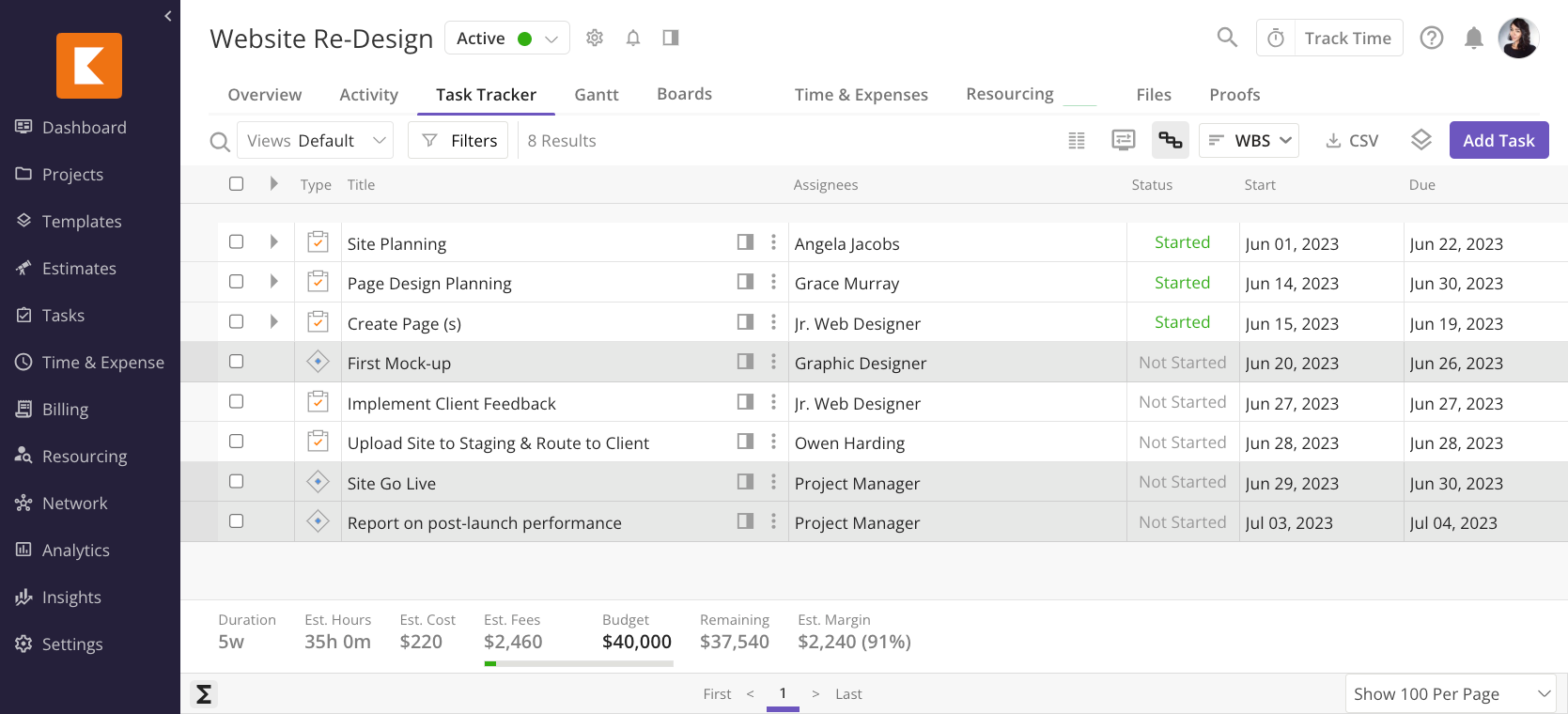Open the summation totals icon

[x=203, y=694]
